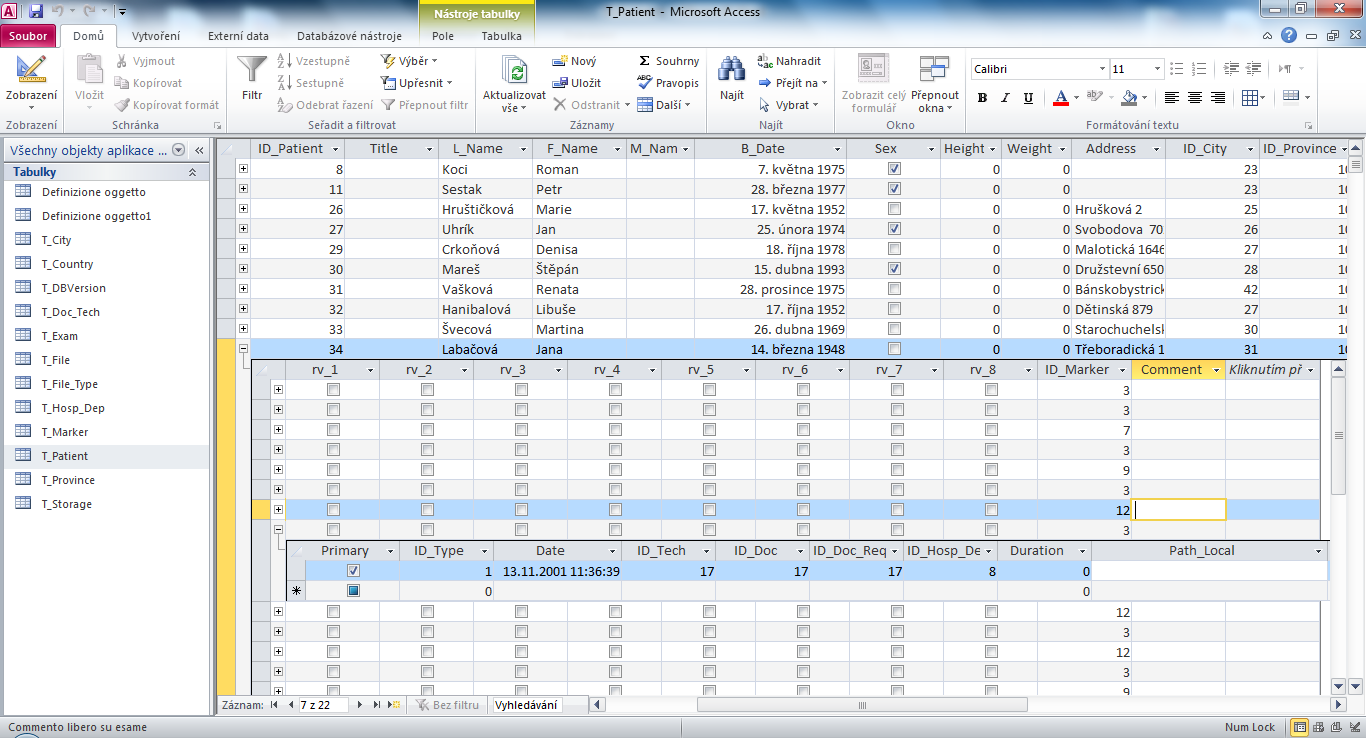Open Microsoft Access help icon

pyautogui.click(x=1291, y=35)
